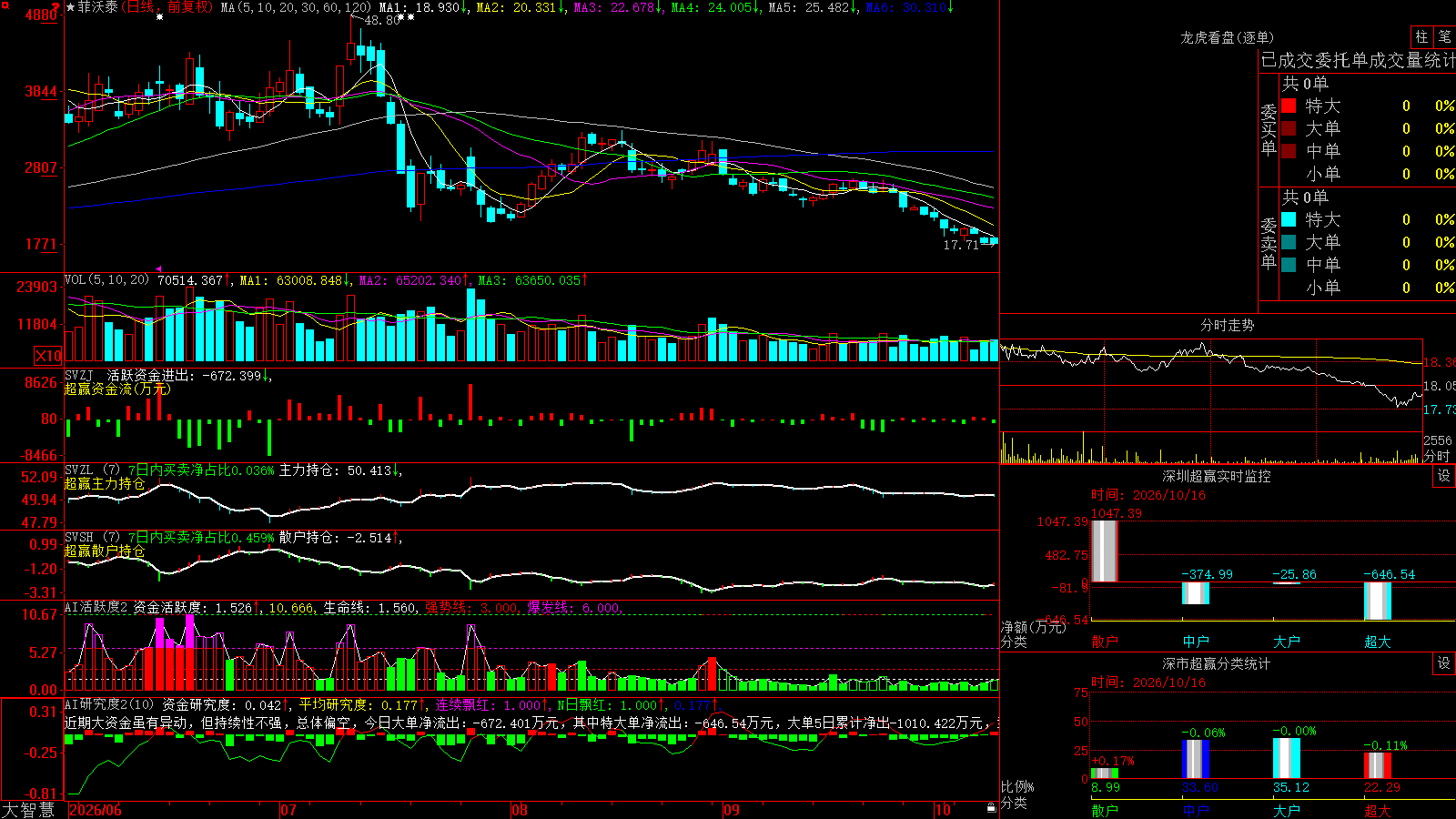Click the 日线, 前复权 period label
Screen dimensions: 1456x819
click(167, 7)
